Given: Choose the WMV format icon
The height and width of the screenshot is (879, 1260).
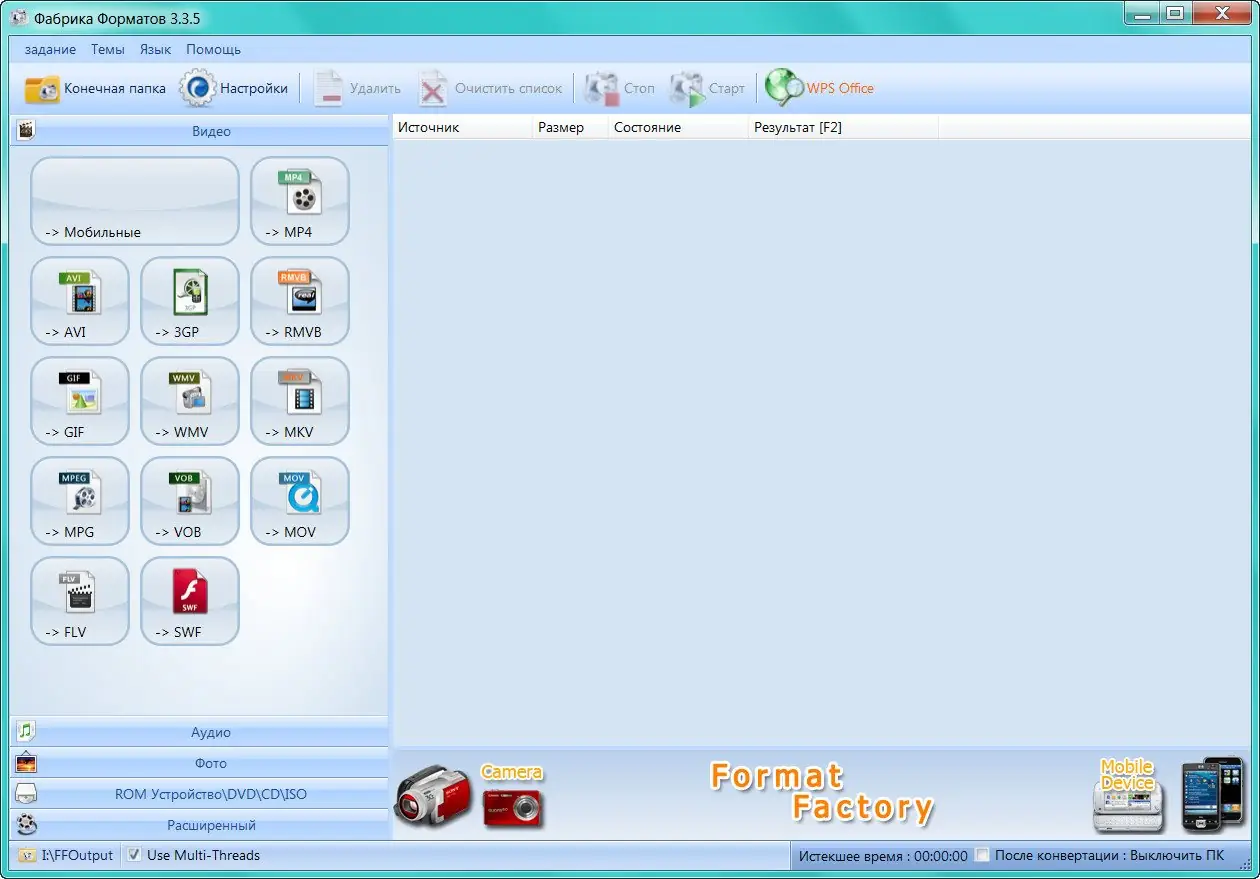Looking at the screenshot, I should tap(190, 401).
